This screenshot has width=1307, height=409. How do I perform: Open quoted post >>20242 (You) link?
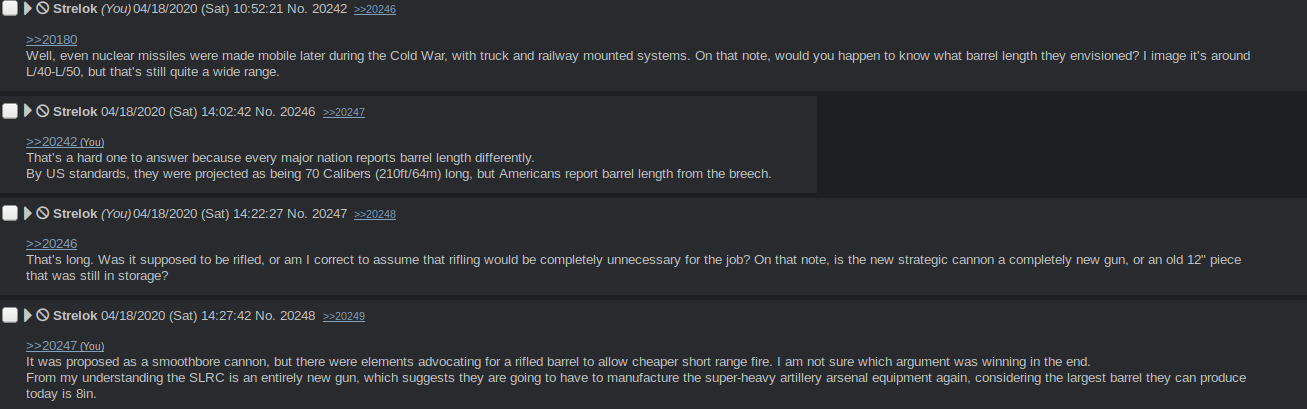point(65,142)
